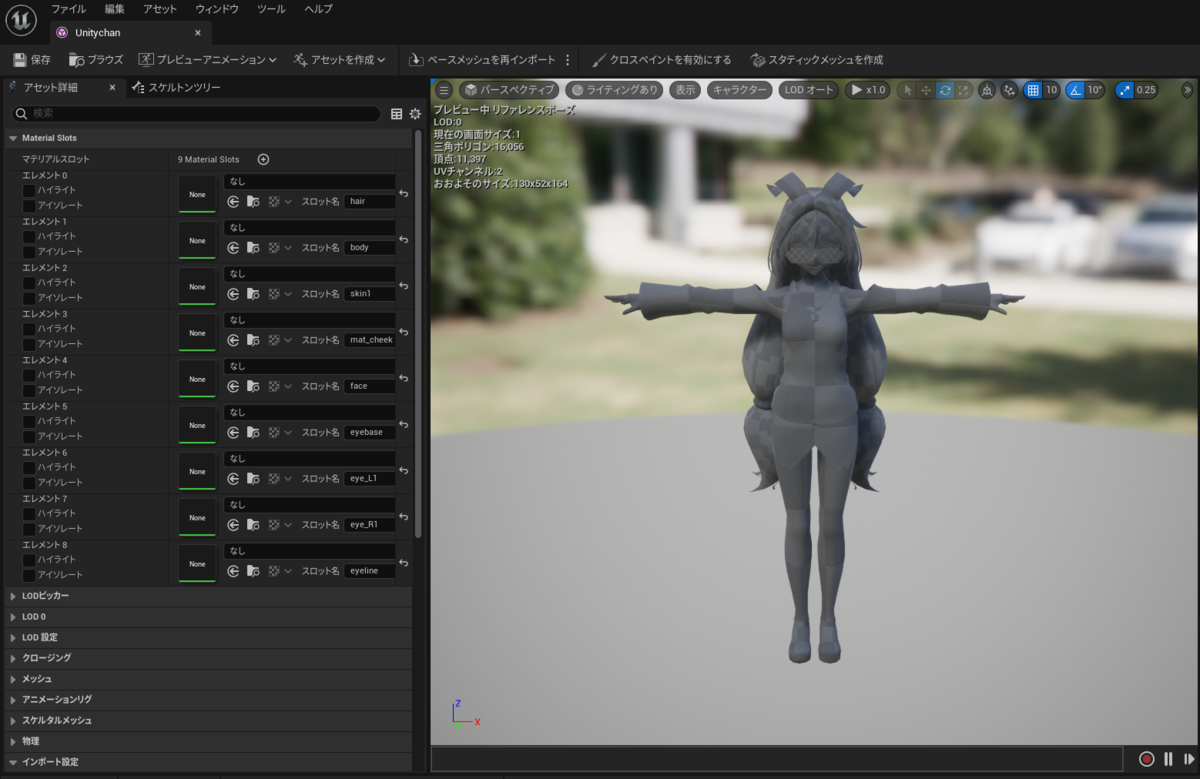Screen dimensions: 1200x779
Task: Pause the preview animation playback
Action: tap(1168, 759)
